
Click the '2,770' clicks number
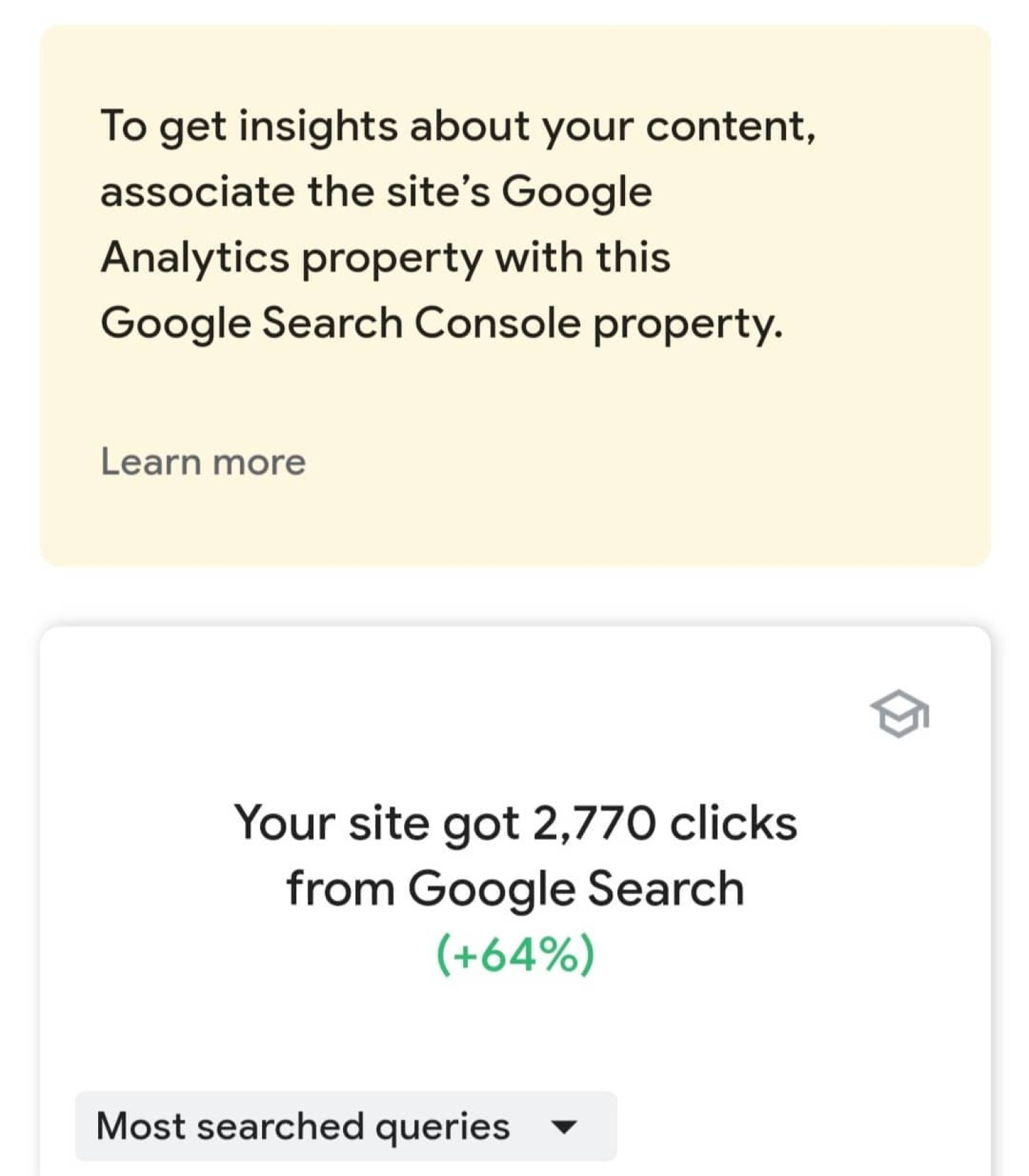coord(593,822)
